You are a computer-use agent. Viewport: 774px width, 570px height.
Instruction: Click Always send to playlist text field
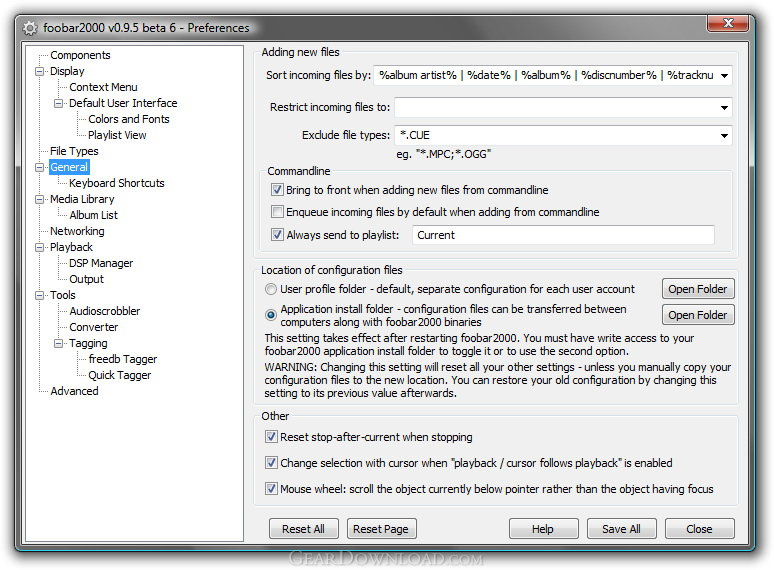click(x=563, y=235)
